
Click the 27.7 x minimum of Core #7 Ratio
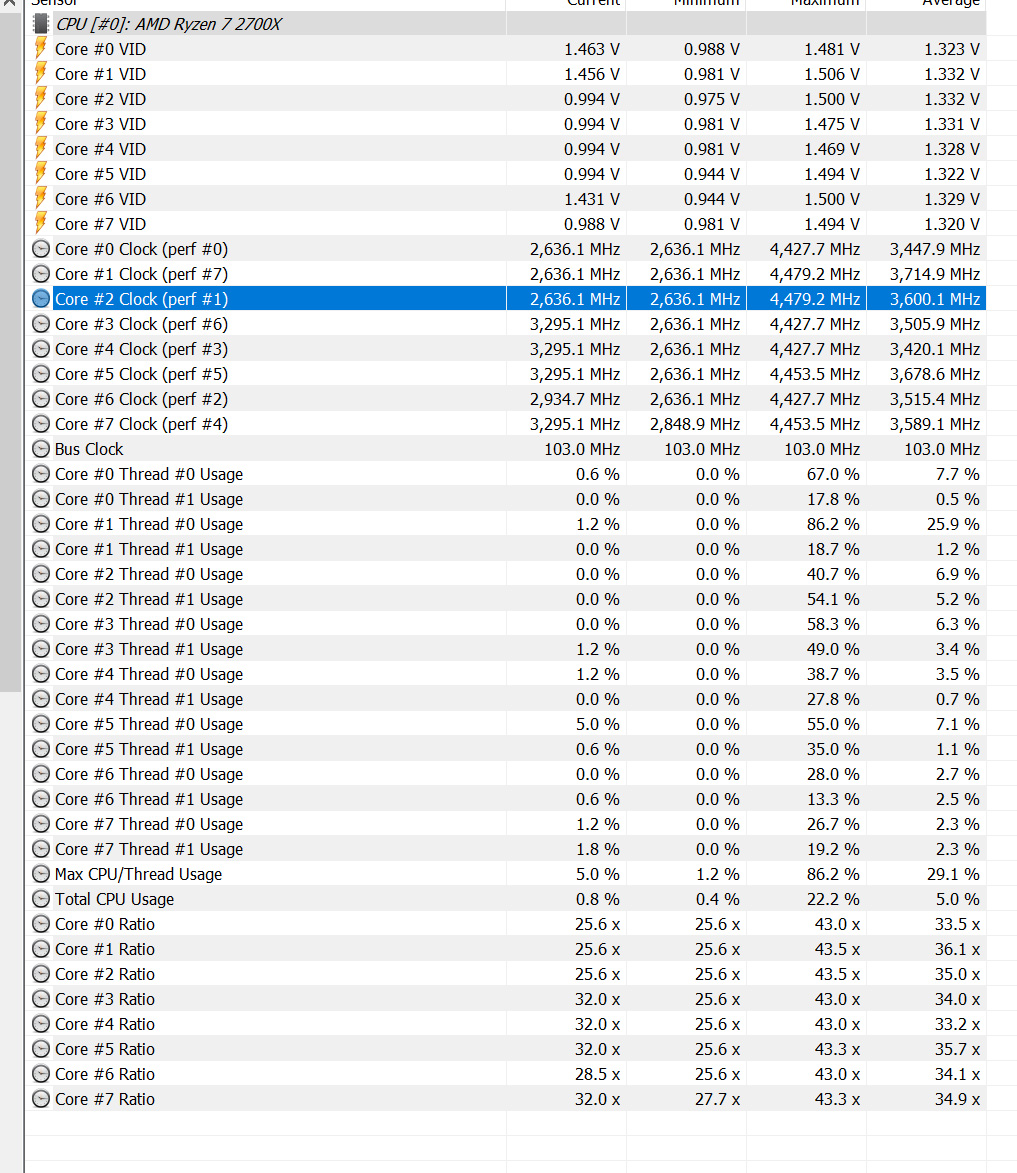(x=717, y=1099)
